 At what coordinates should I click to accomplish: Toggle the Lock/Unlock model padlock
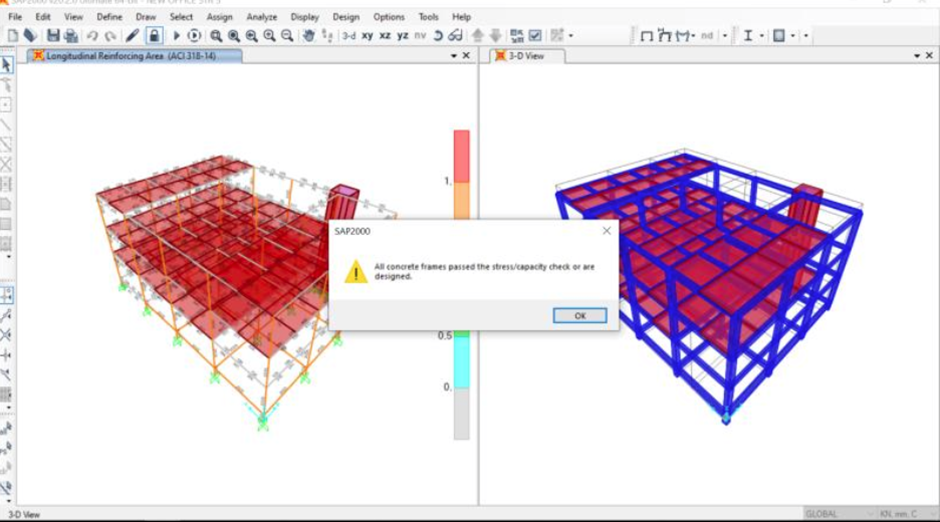(x=153, y=36)
